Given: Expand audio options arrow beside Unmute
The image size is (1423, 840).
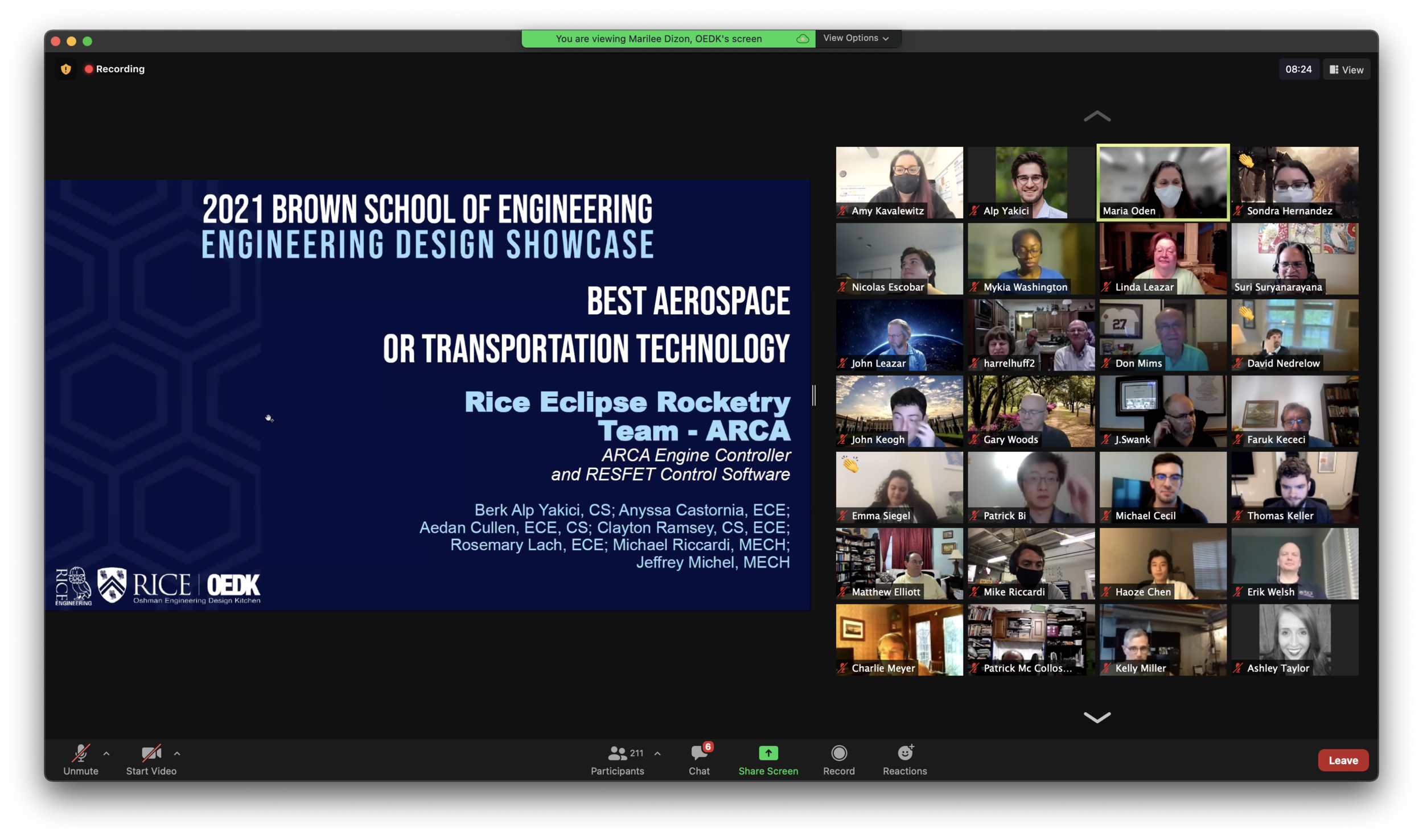Looking at the screenshot, I should point(106,753).
